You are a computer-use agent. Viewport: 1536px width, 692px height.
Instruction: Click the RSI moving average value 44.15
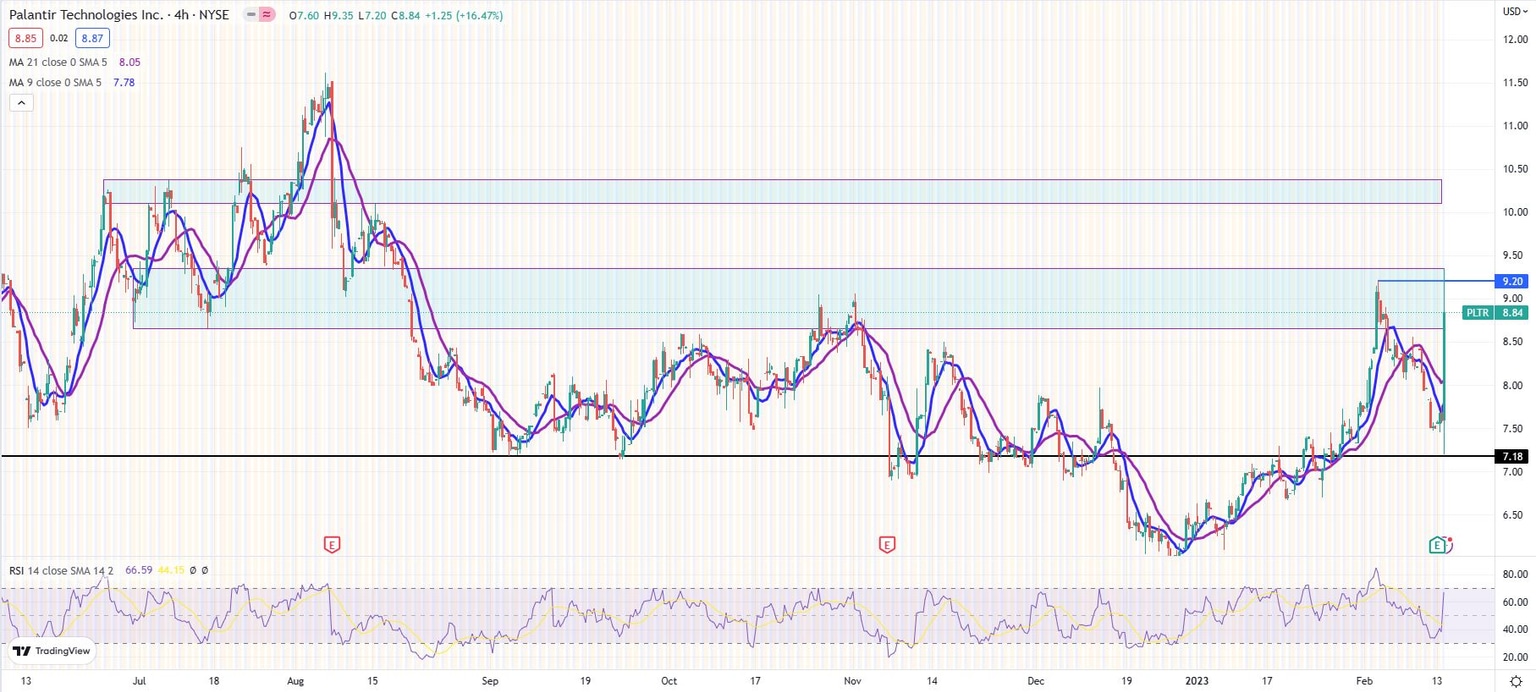pos(173,570)
